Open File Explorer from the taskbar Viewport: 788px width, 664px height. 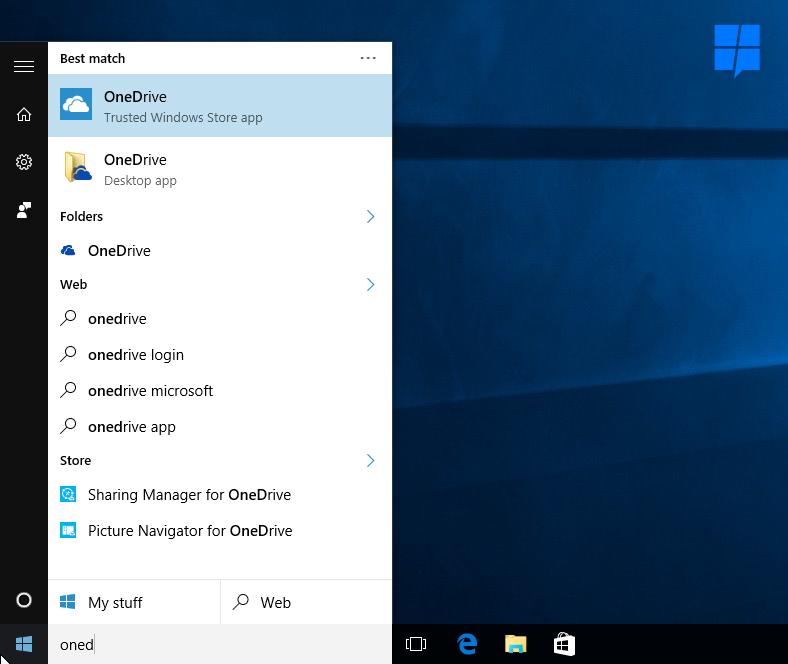pos(516,644)
